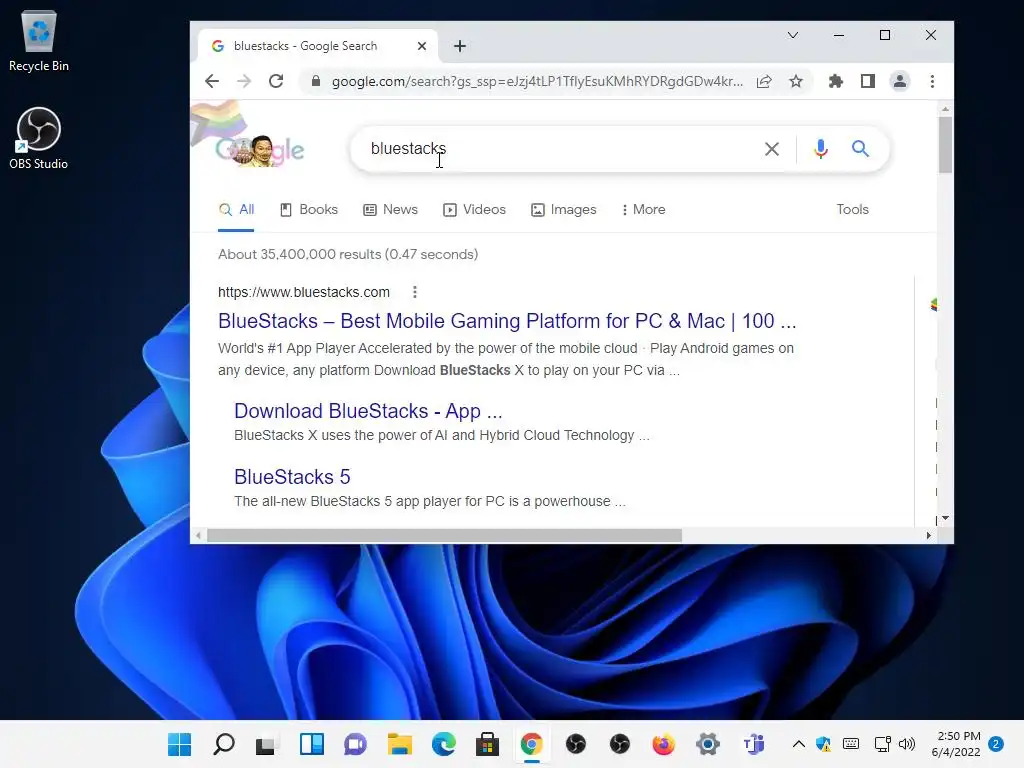Open the result options three-dot icon beside bluestacks.com
Image resolution: width=1024 pixels, height=768 pixels.
click(415, 292)
